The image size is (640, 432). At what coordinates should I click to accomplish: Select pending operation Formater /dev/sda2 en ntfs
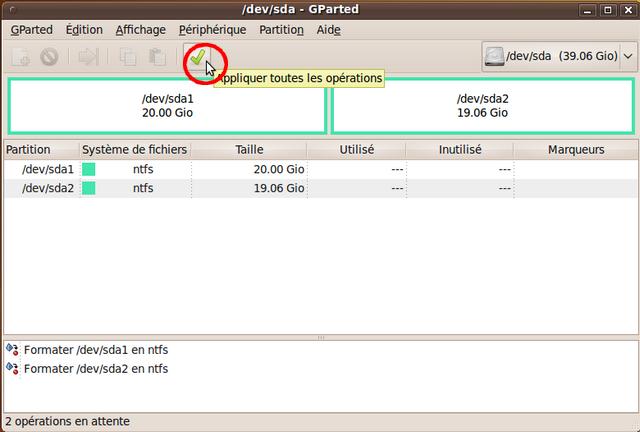(96, 369)
